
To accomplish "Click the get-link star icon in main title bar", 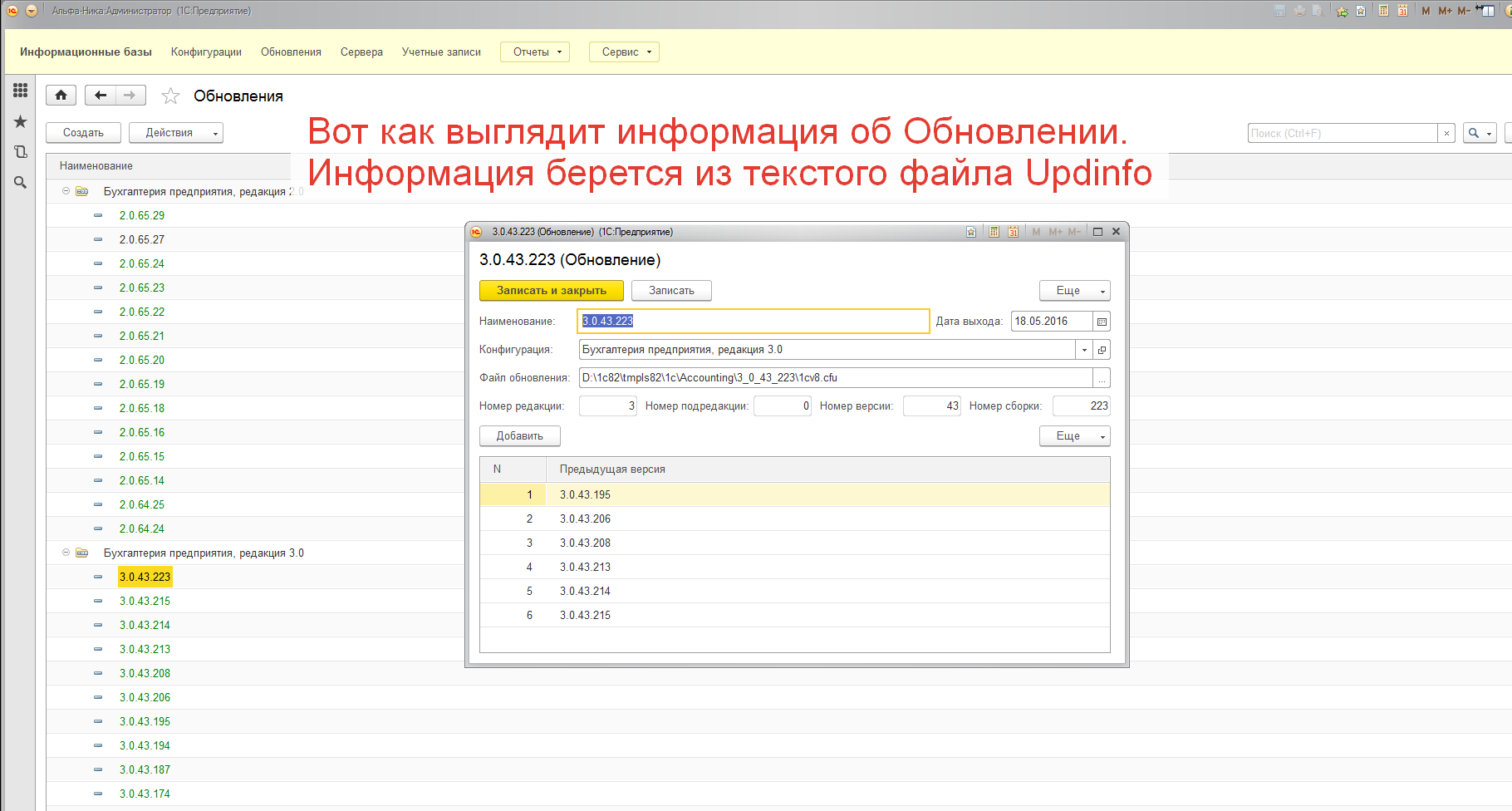I will [x=1342, y=11].
